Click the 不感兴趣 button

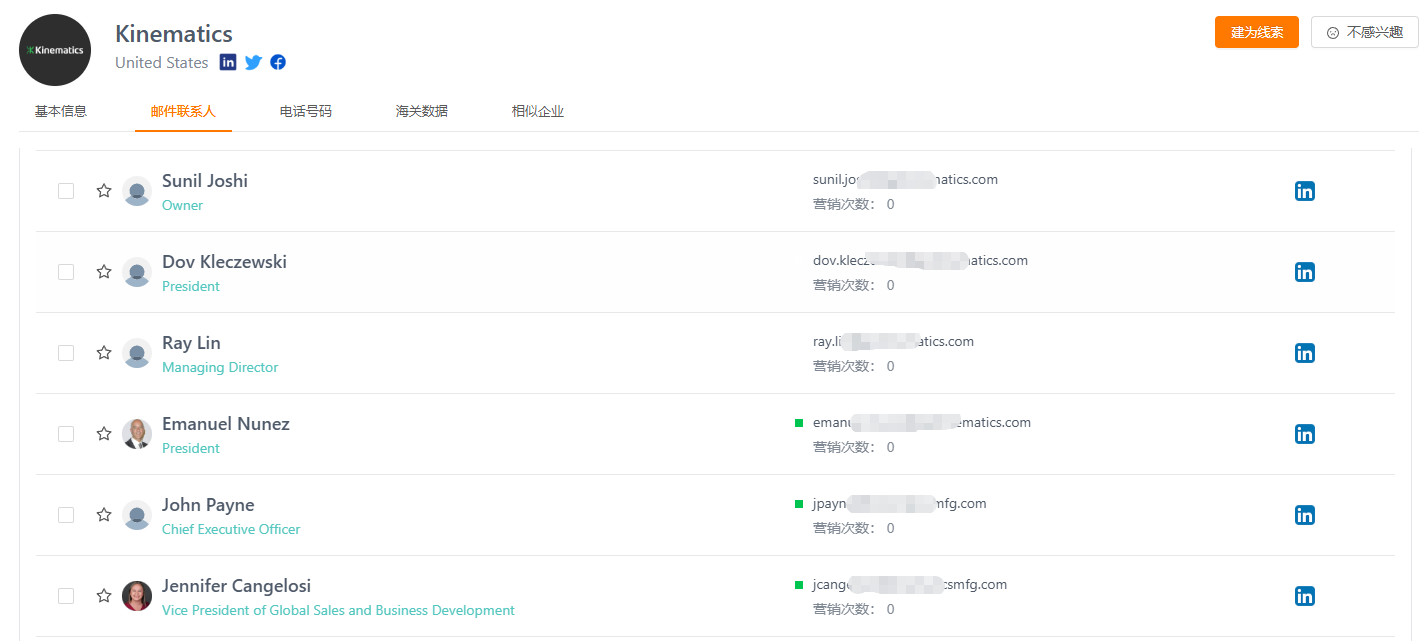click(1365, 32)
